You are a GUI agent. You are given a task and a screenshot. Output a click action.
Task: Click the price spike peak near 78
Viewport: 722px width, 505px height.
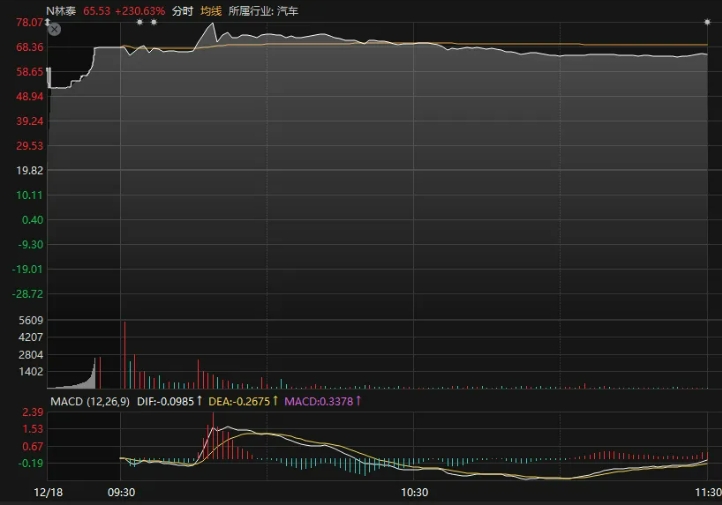tap(212, 24)
